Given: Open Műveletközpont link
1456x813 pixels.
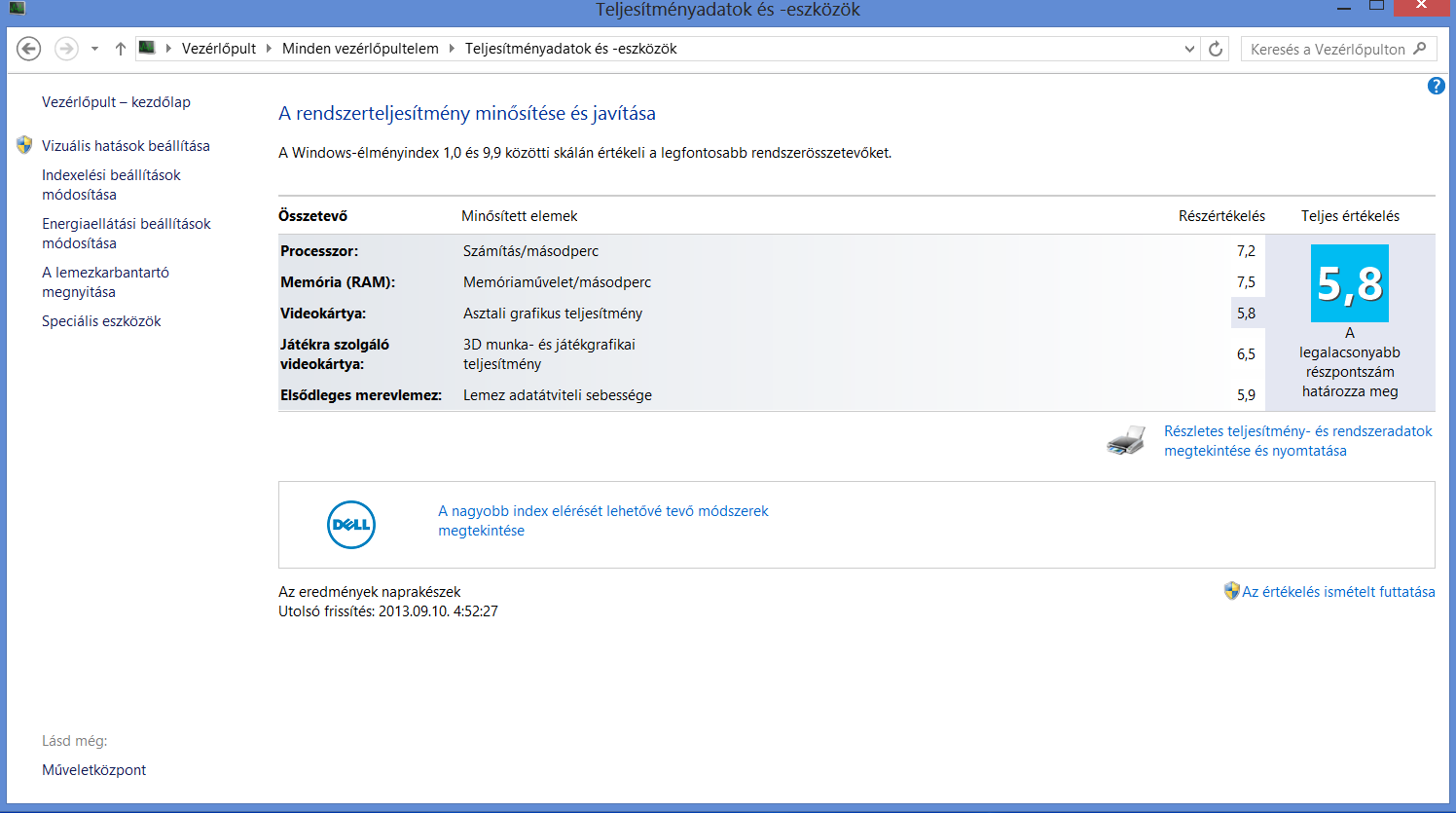Looking at the screenshot, I should [93, 770].
